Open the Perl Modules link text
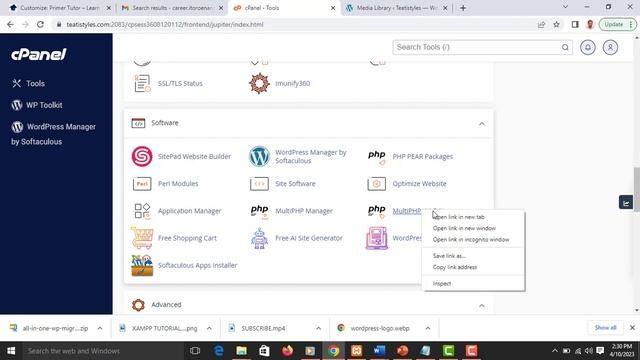 [x=178, y=184]
